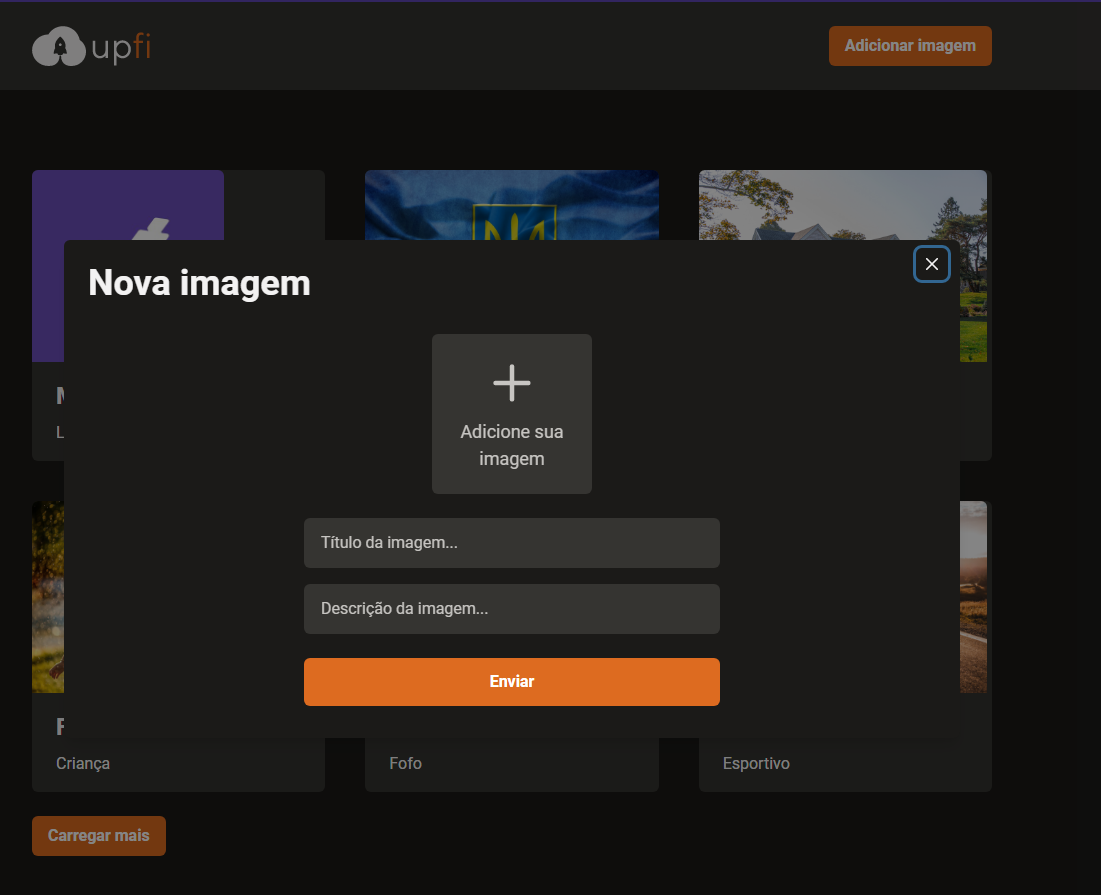Focus the Título da imagem field
Image resolution: width=1101 pixels, height=895 pixels.
tap(512, 543)
